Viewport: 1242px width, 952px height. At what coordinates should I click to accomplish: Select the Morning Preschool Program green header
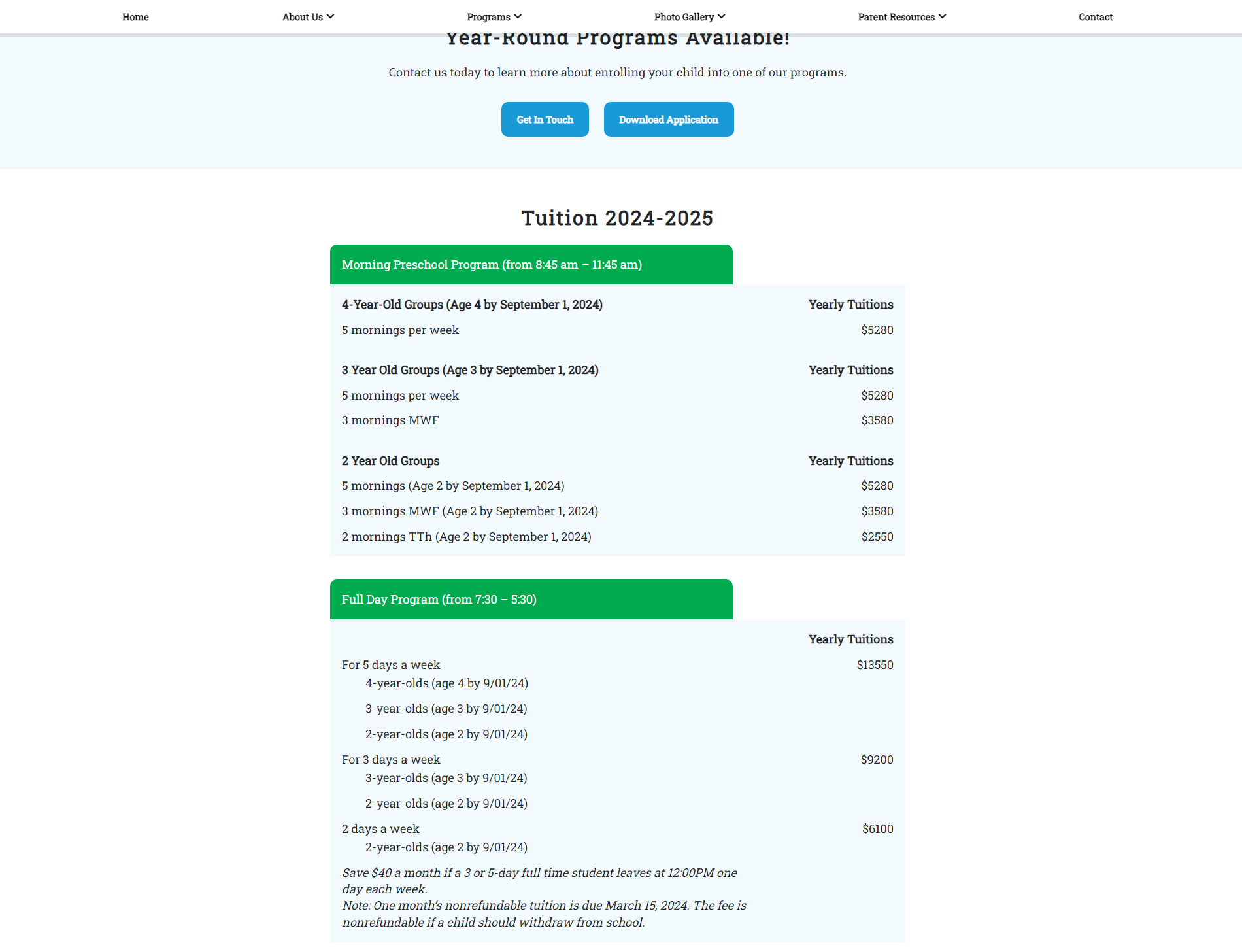click(531, 265)
